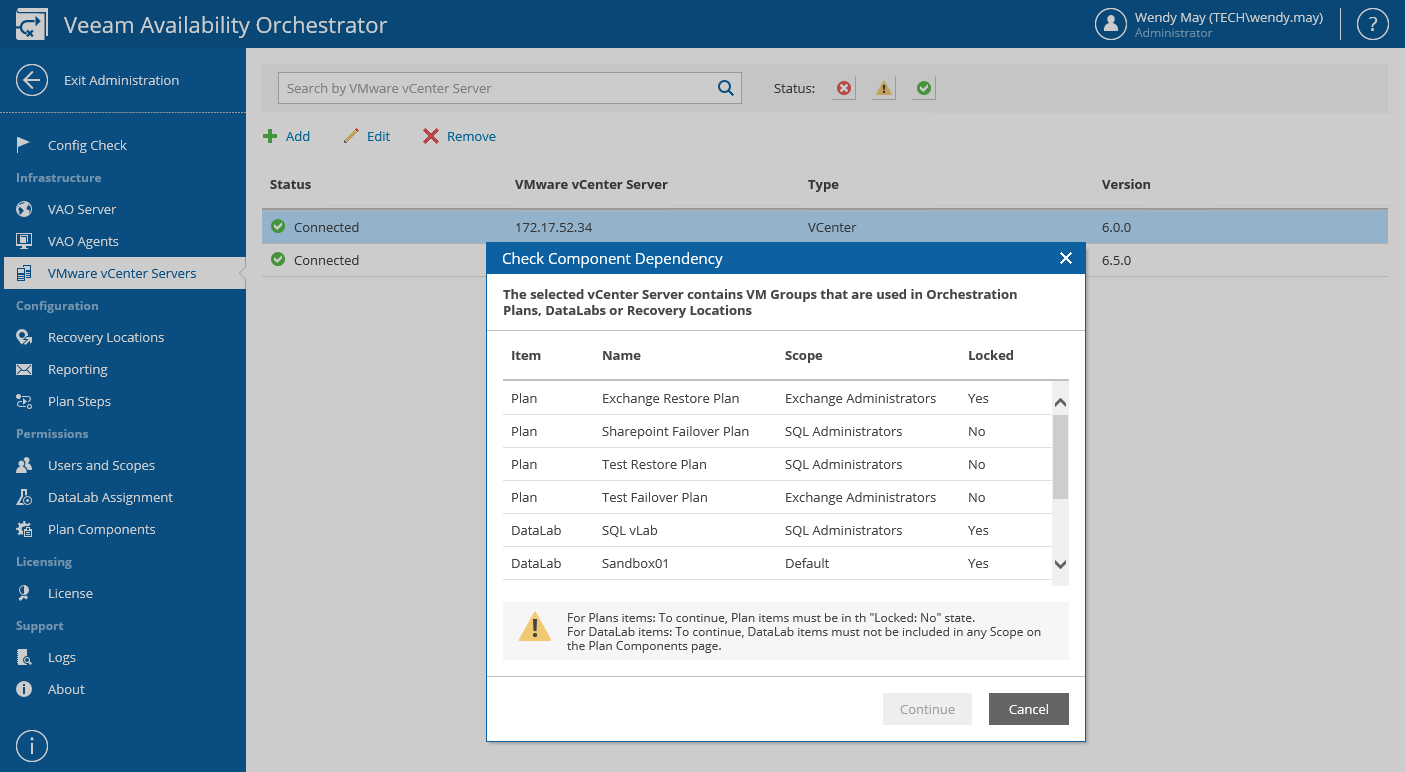
Task: Sort by Status column header
Action: [290, 184]
